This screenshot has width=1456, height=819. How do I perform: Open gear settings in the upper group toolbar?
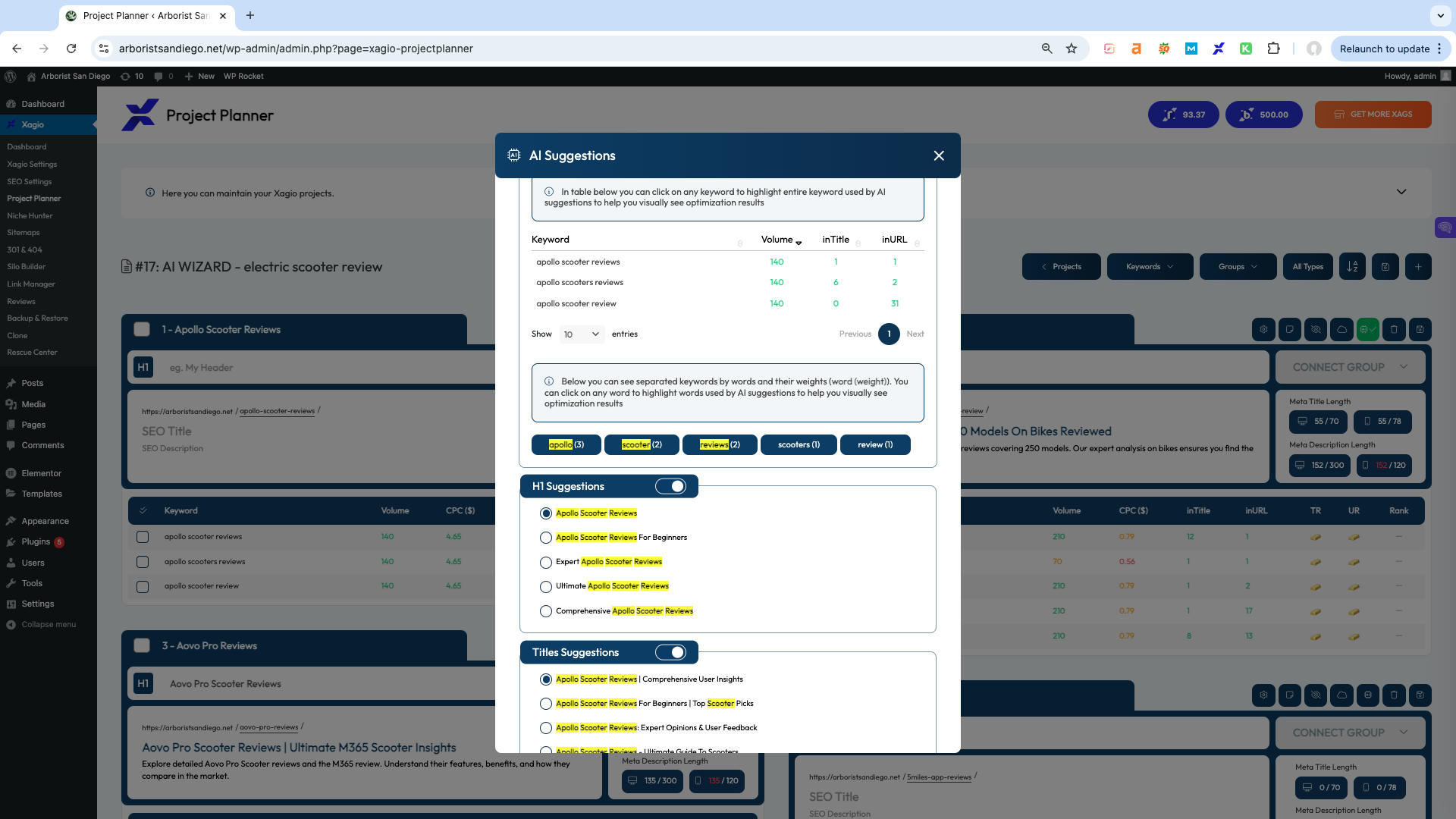1263,330
